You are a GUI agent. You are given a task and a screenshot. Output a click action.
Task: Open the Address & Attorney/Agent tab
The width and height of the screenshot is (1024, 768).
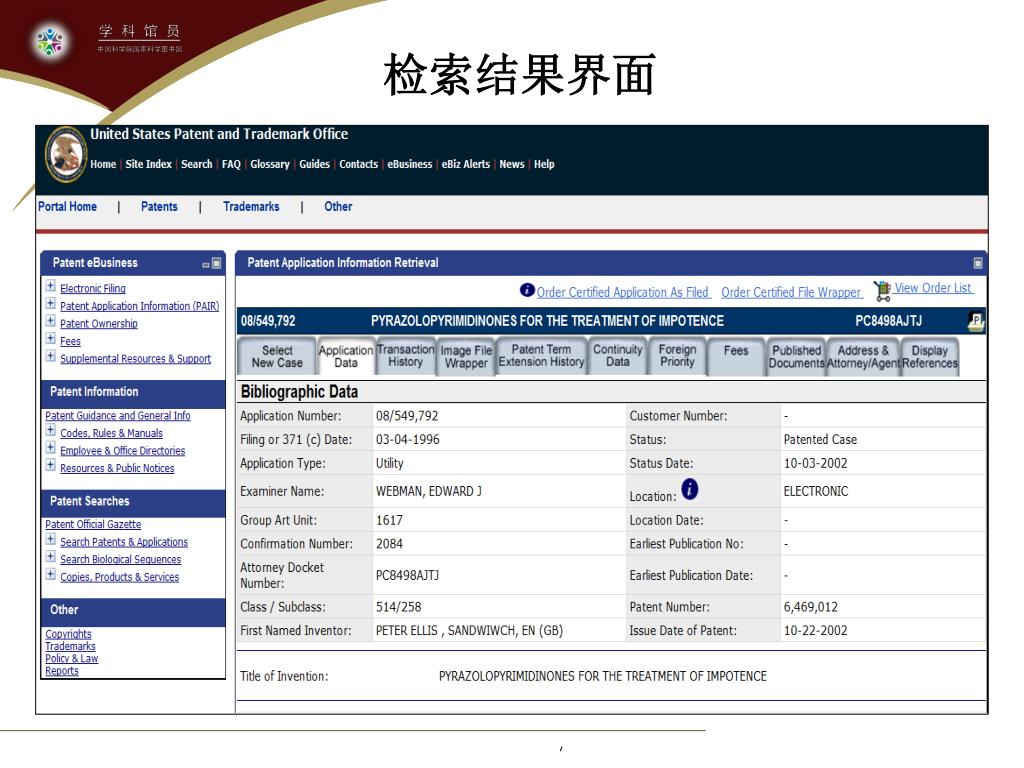(863, 357)
